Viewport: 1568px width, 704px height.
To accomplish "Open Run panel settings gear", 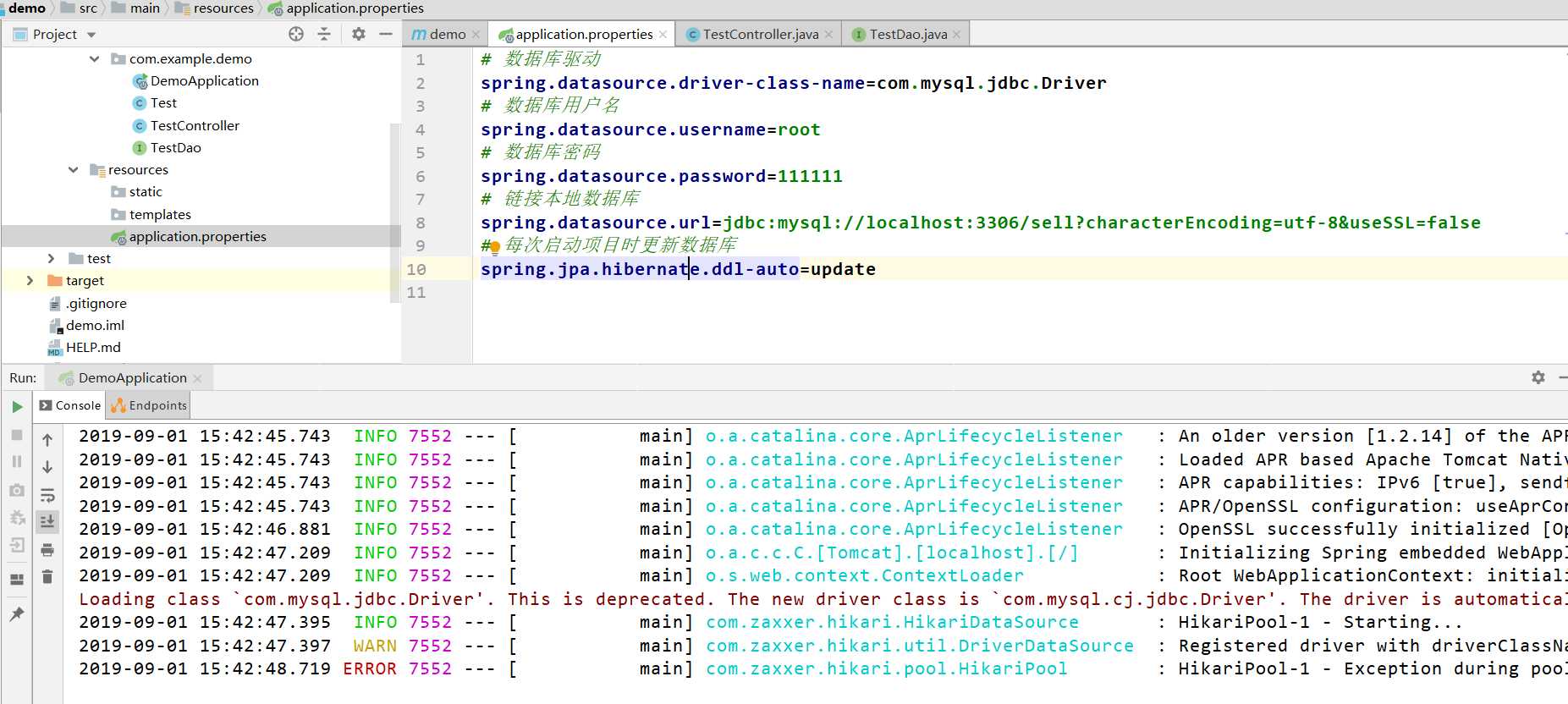I will coord(1538,377).
